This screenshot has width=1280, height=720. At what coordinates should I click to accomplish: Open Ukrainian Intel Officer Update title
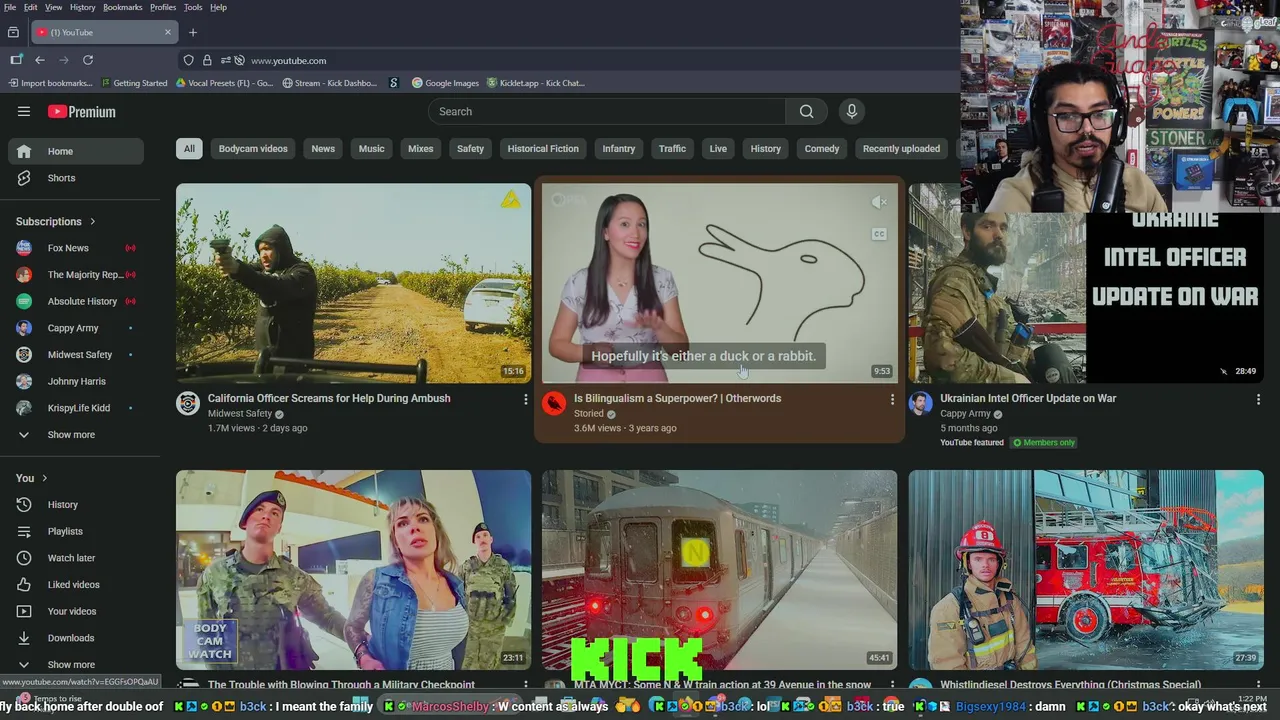click(1028, 398)
